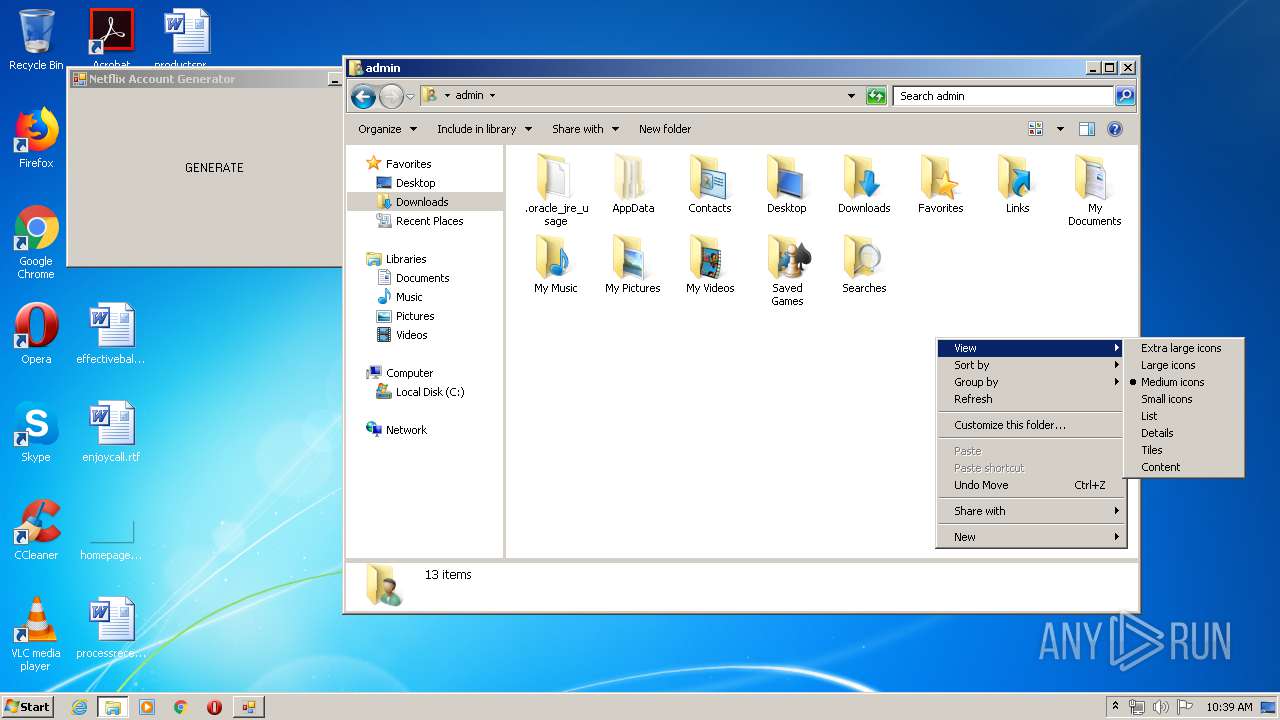Open enjoycall.rtf desktop file
The width and height of the screenshot is (1280, 720).
coord(111,432)
